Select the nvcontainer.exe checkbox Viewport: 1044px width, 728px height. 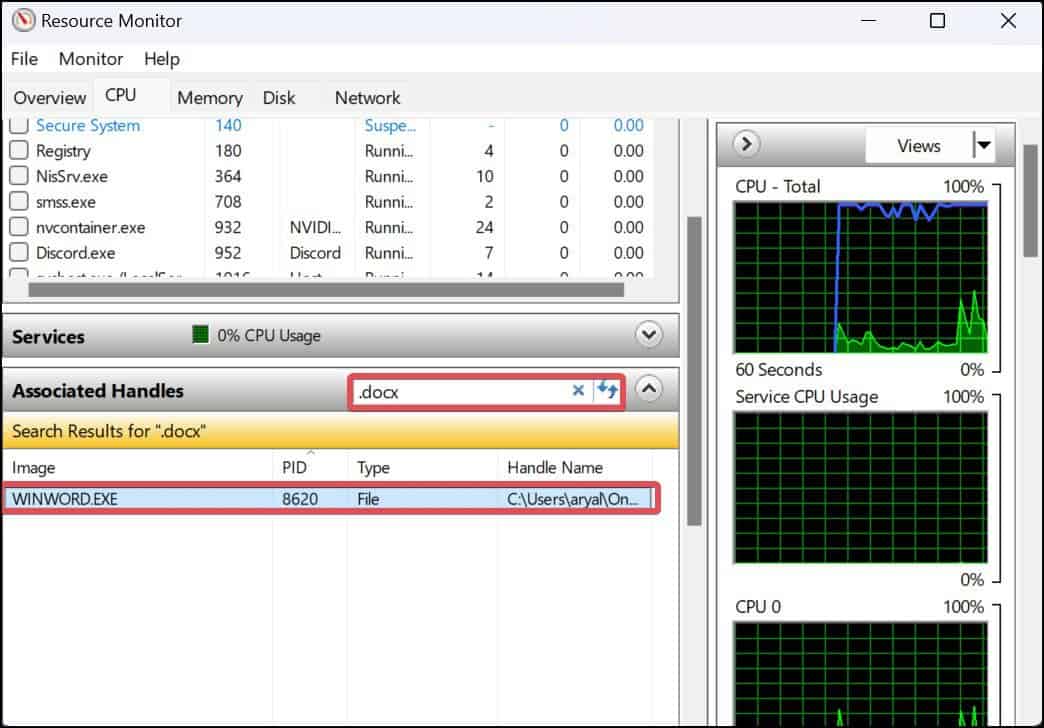pos(19,226)
